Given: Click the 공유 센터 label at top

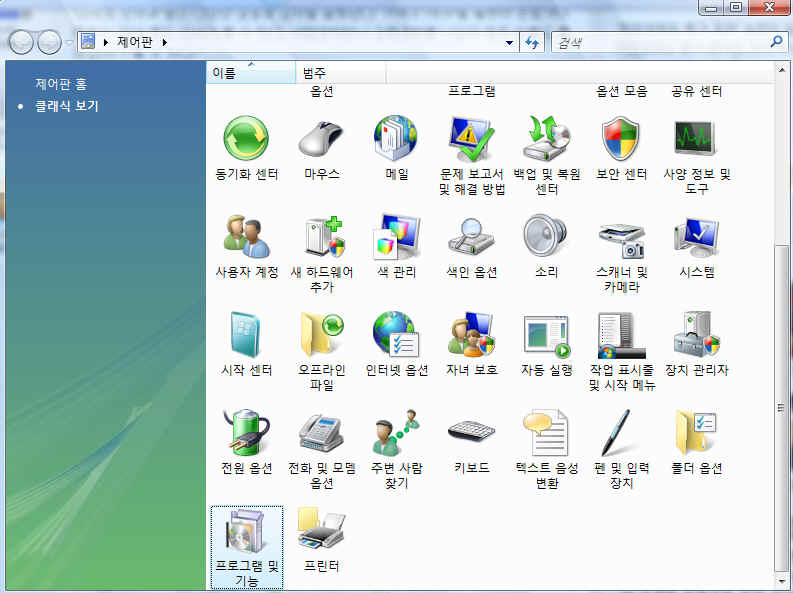Looking at the screenshot, I should [x=696, y=91].
